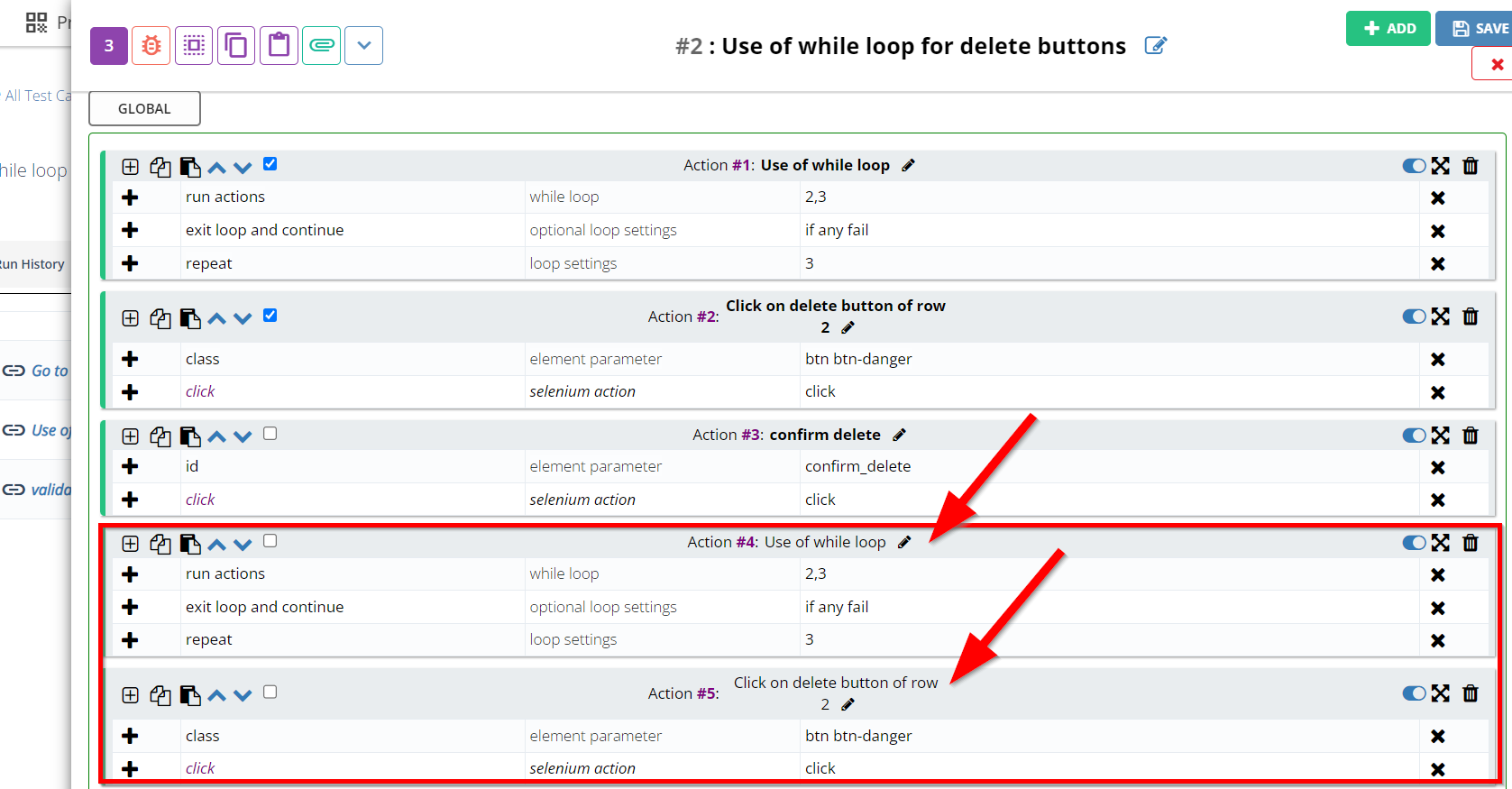Expand Action #5 using full-screen arrows icon
The image size is (1512, 789).
(1441, 693)
